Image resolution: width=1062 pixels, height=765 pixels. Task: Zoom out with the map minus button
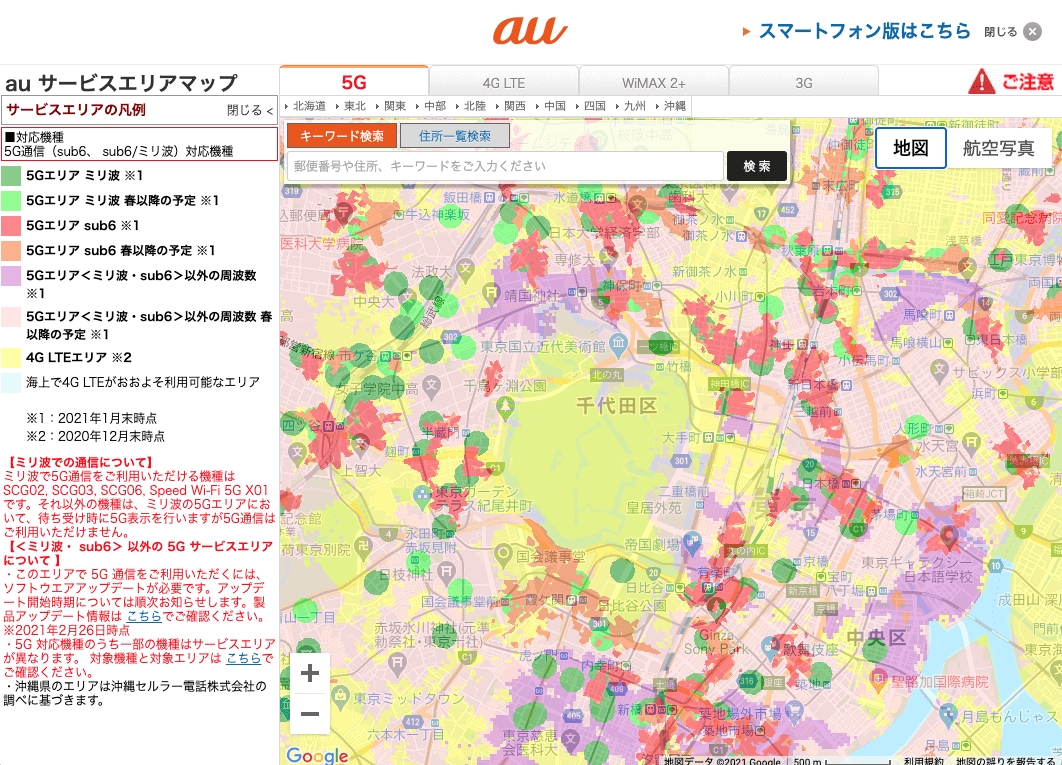pos(310,714)
